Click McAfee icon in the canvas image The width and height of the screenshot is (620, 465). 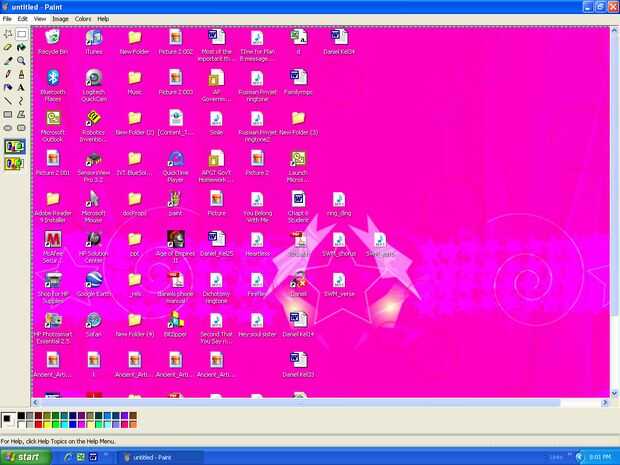coord(53,247)
